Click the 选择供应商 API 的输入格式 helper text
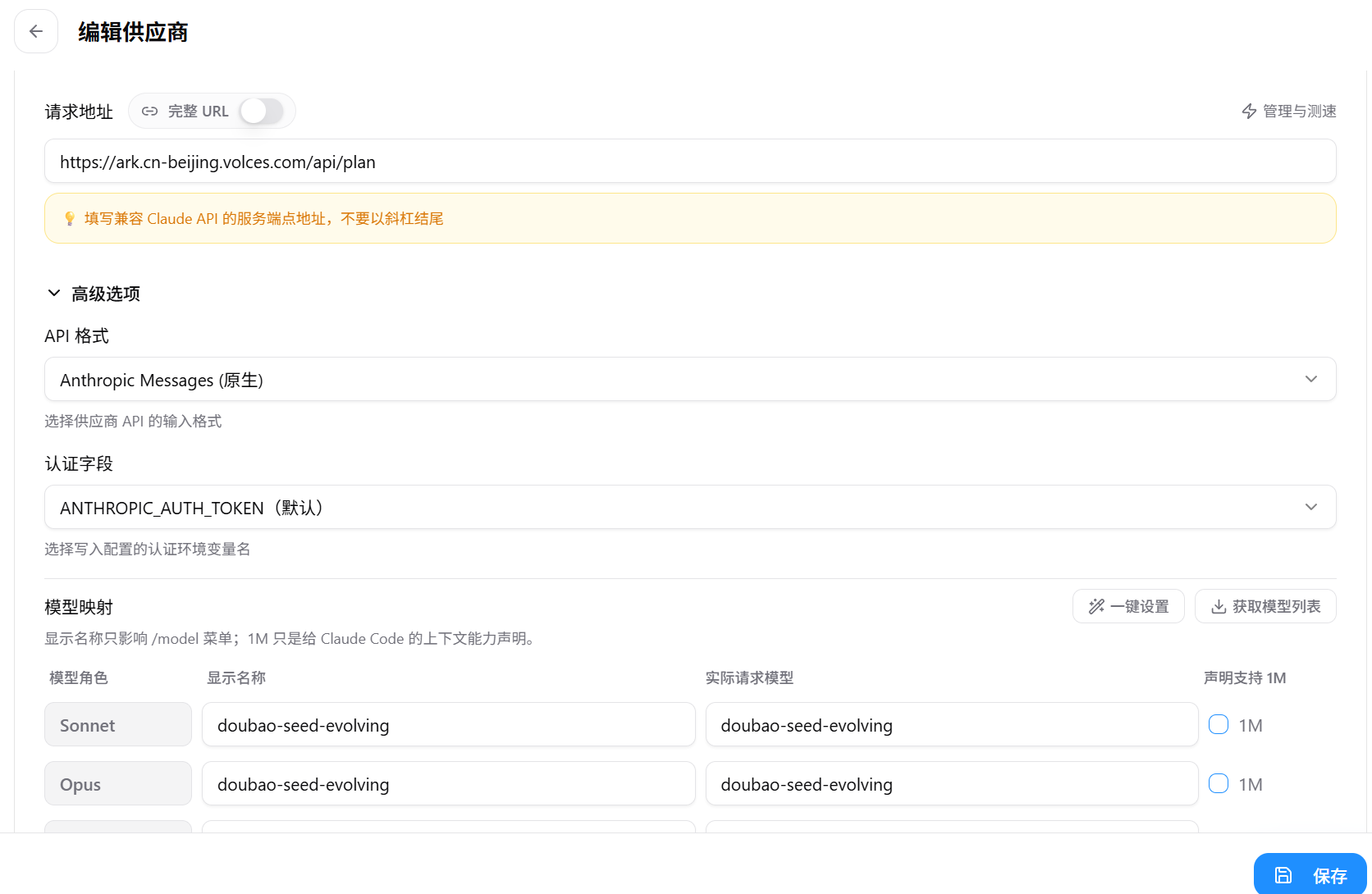Viewport: 1372px width, 894px height. point(133,421)
